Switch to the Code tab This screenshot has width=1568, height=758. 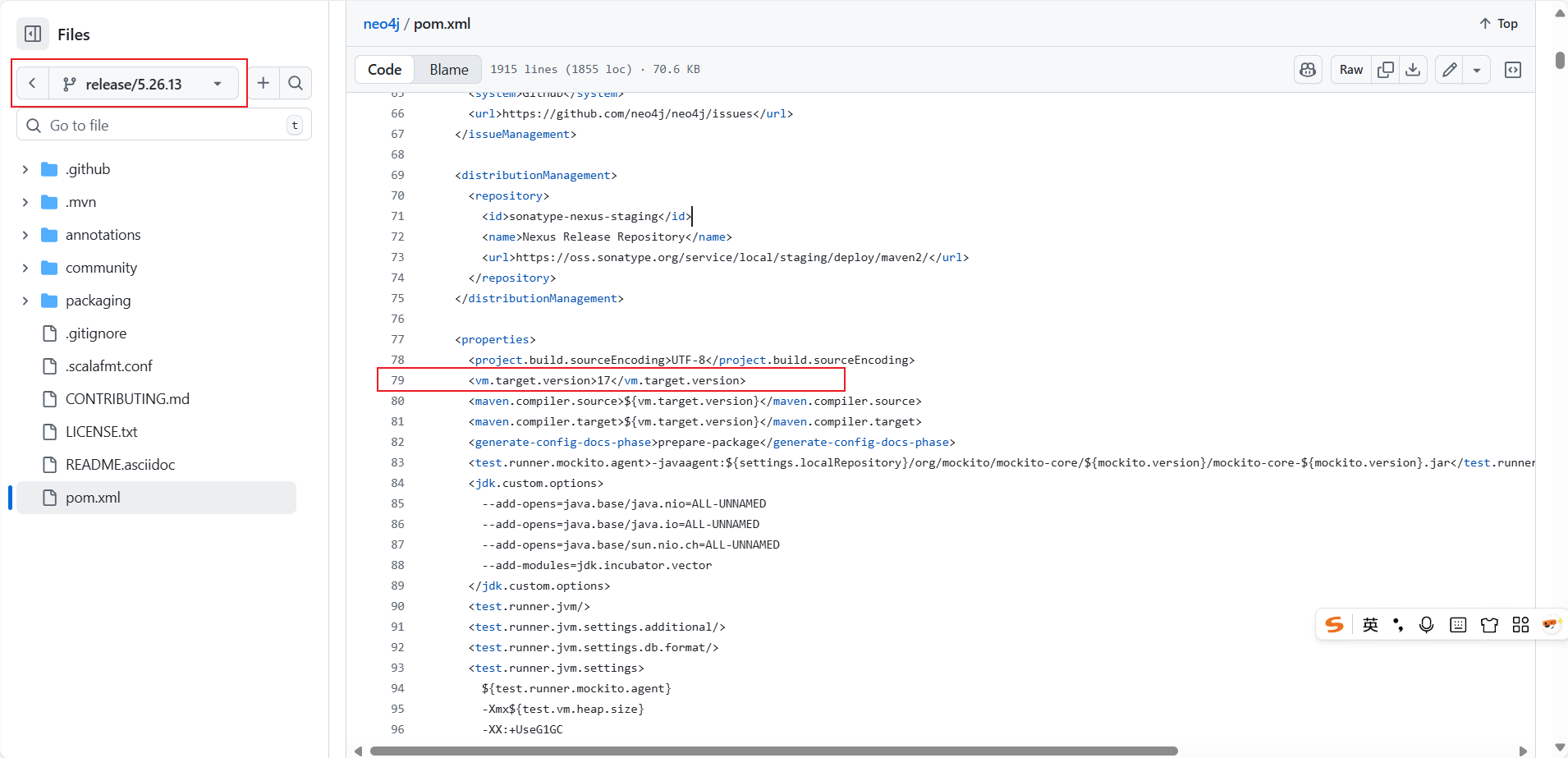(384, 70)
